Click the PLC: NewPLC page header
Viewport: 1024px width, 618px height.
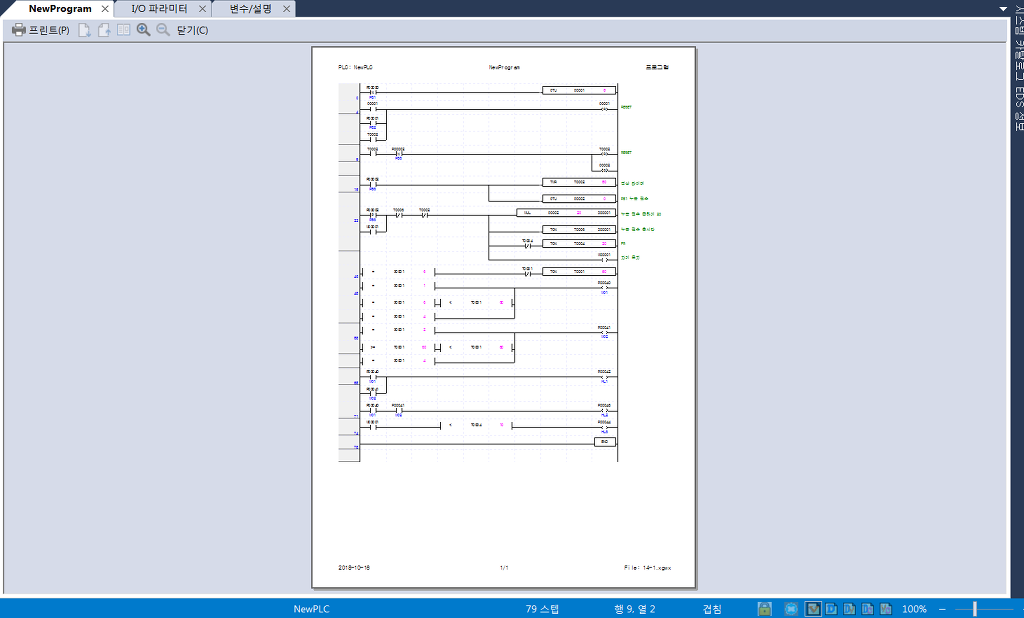355,67
